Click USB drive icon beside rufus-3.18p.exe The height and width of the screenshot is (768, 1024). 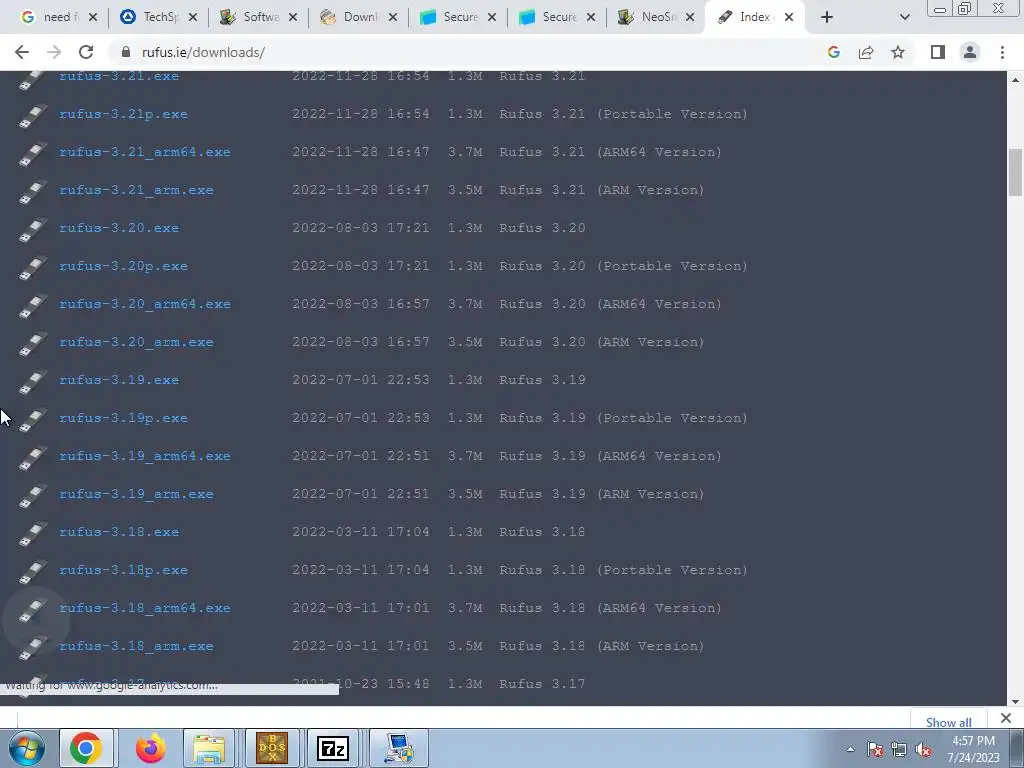[33, 572]
